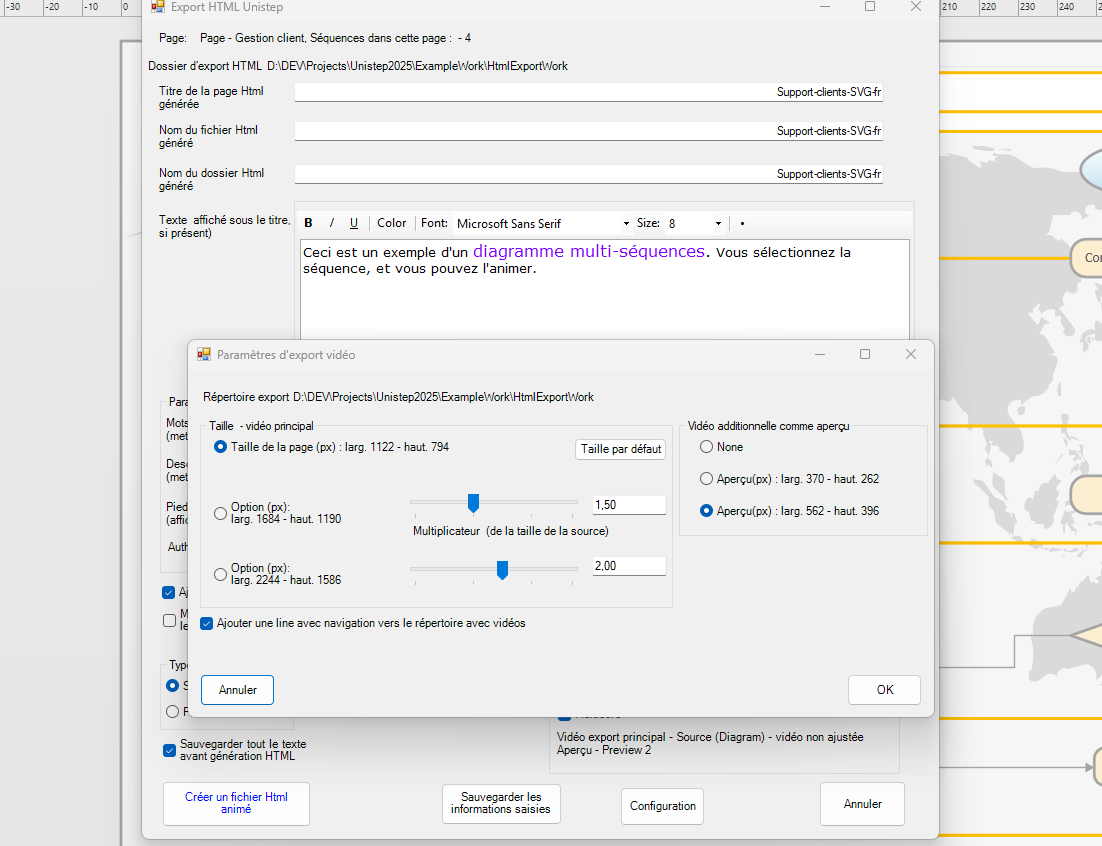Image resolution: width=1102 pixels, height=846 pixels.
Task: Click the Paramètres d'export vidéo window icon
Action: click(204, 354)
